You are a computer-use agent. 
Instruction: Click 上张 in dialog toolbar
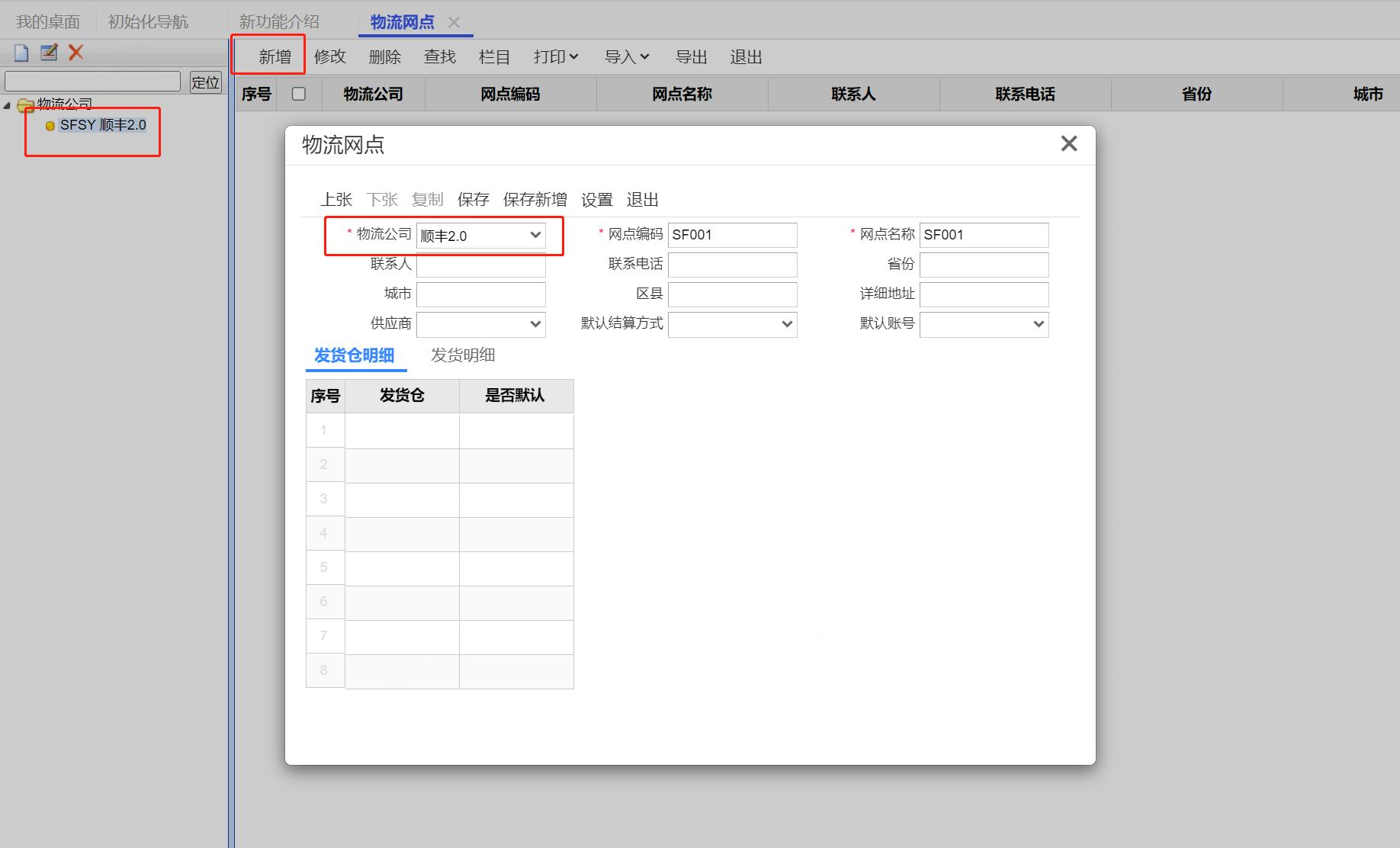(336, 200)
